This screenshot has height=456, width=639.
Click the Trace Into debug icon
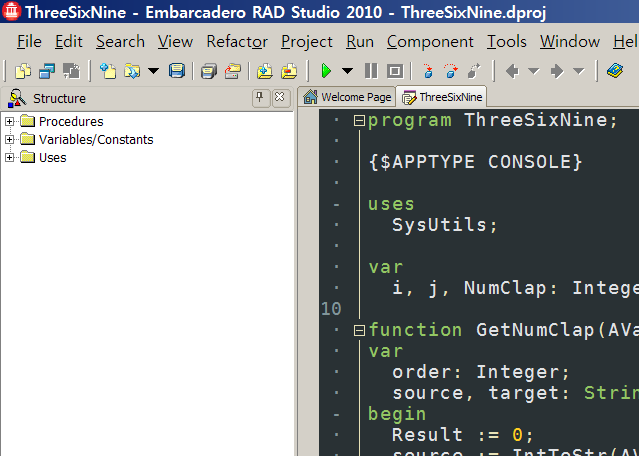pos(427,71)
